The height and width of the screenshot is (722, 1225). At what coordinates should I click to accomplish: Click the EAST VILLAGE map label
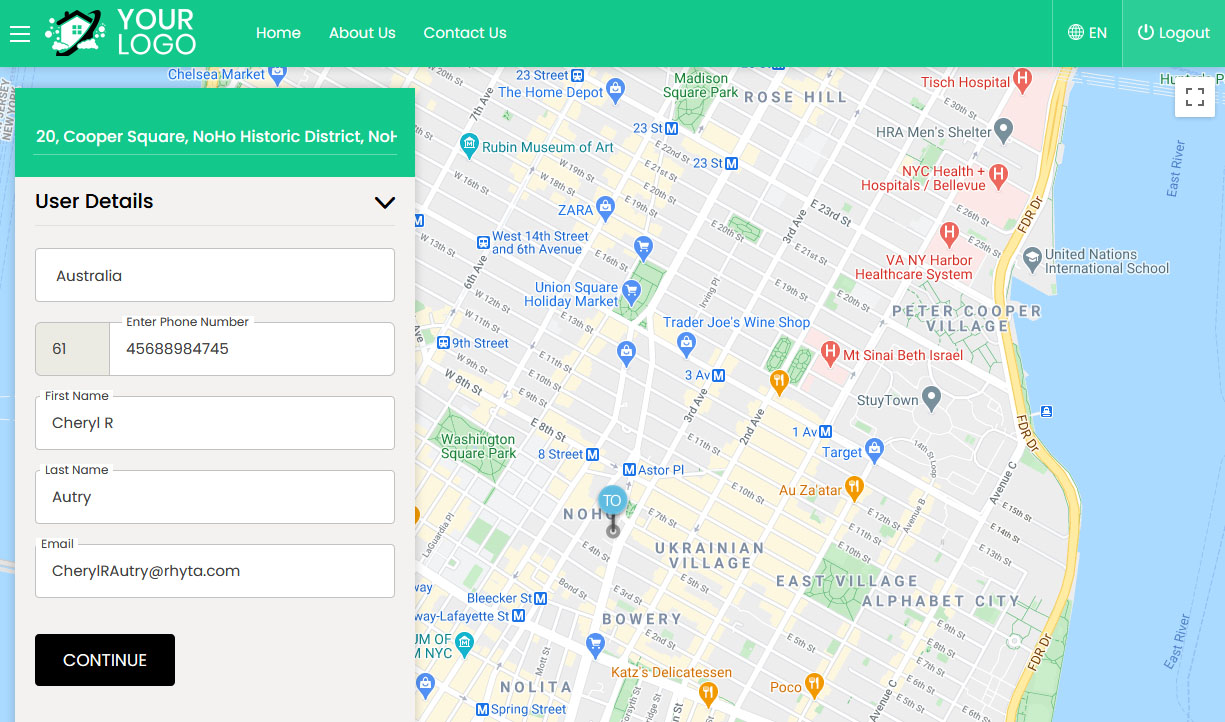click(x=846, y=581)
